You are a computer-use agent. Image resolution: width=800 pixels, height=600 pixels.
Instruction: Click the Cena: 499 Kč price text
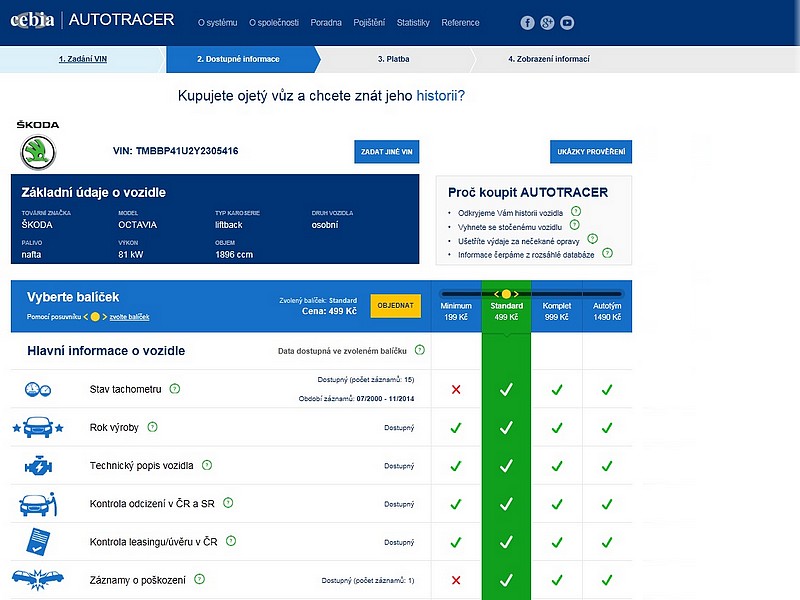pyautogui.click(x=329, y=311)
